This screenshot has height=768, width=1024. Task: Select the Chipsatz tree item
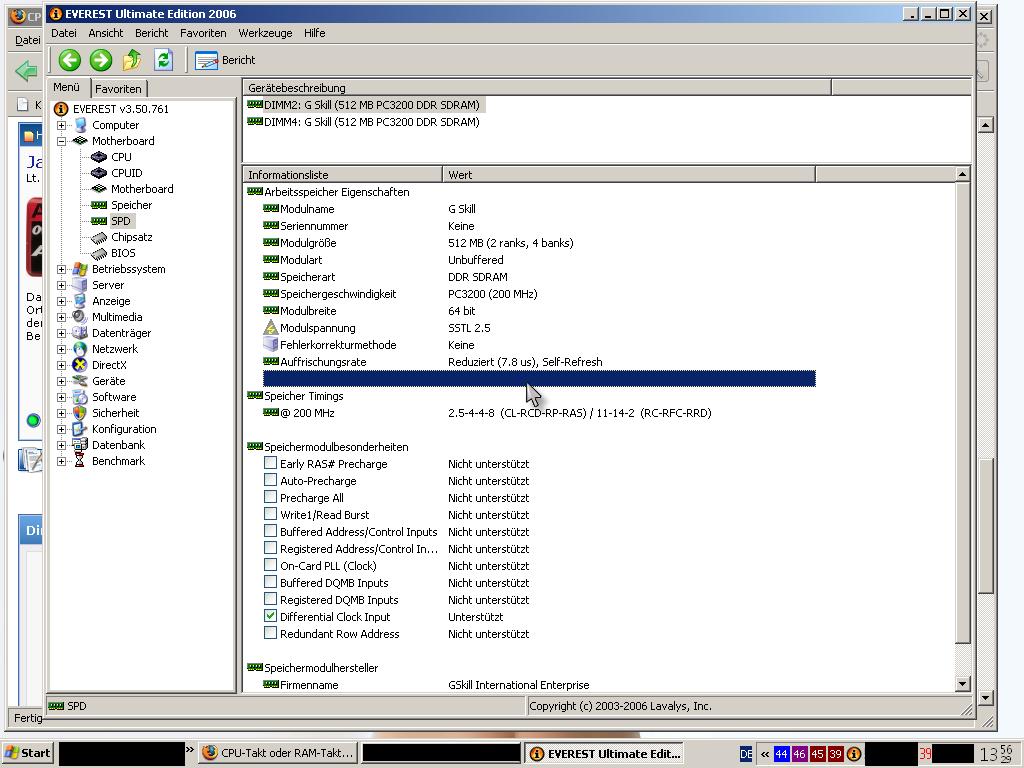click(131, 237)
